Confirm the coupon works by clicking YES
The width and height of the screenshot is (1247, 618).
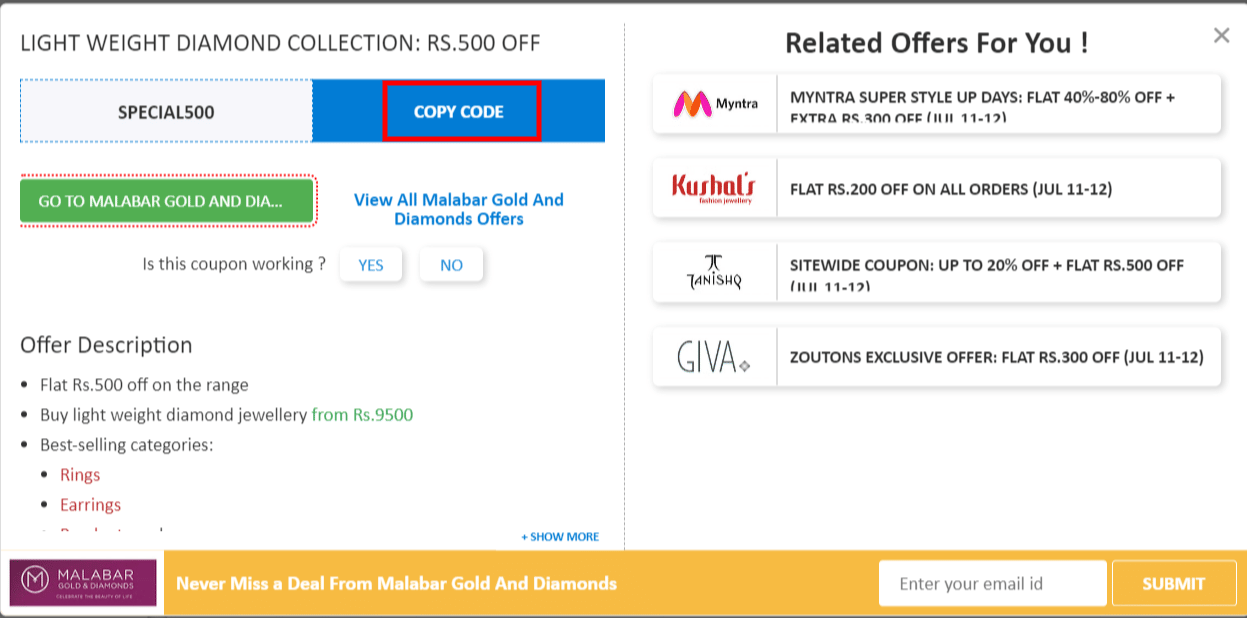click(x=371, y=264)
